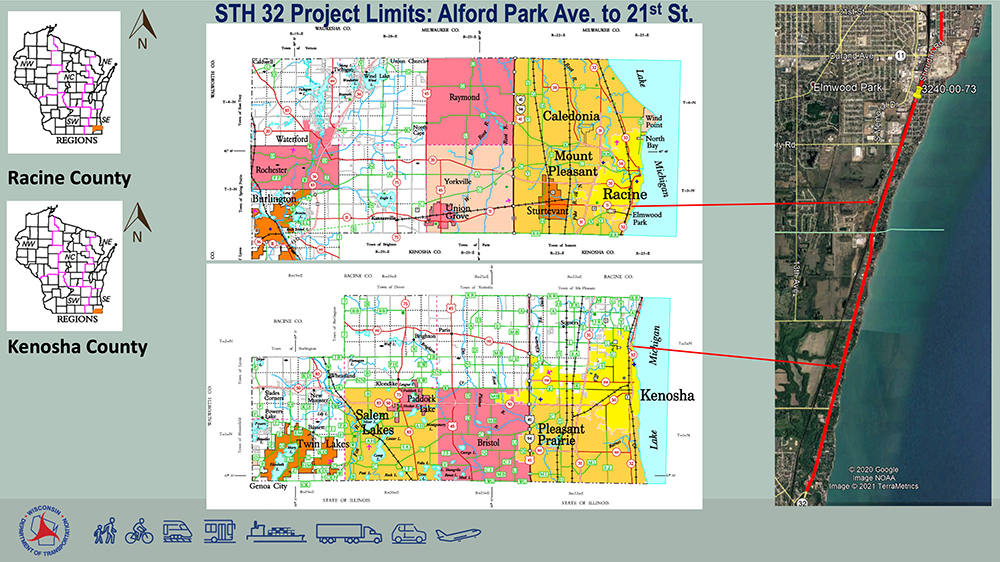Click the cargo ship icon
Screen dimensions: 1000x562
277,531
